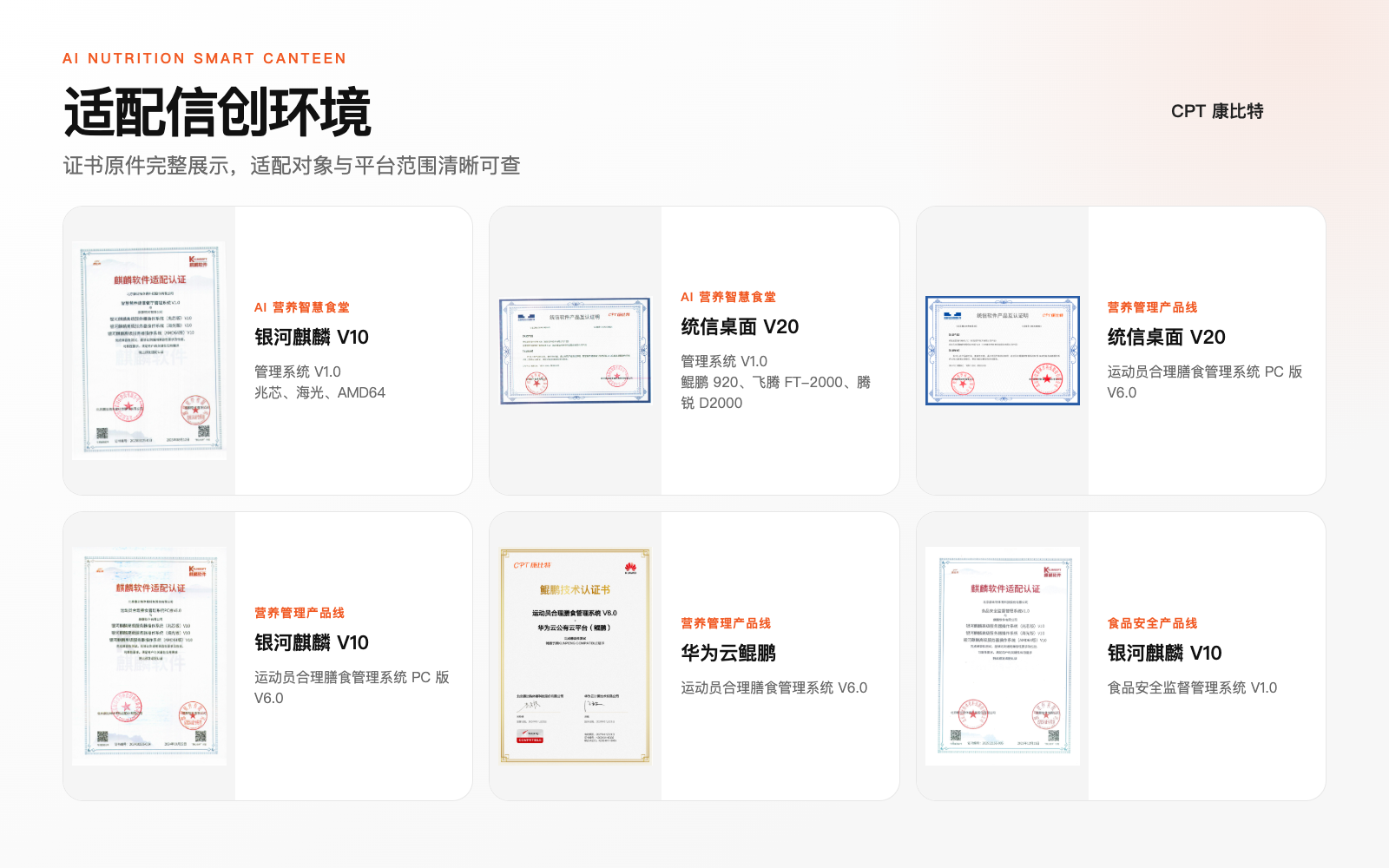Open the Huawei 鲲鹏技术认证书 certificate thumbnail
The width and height of the screenshot is (1389, 868).
575,656
